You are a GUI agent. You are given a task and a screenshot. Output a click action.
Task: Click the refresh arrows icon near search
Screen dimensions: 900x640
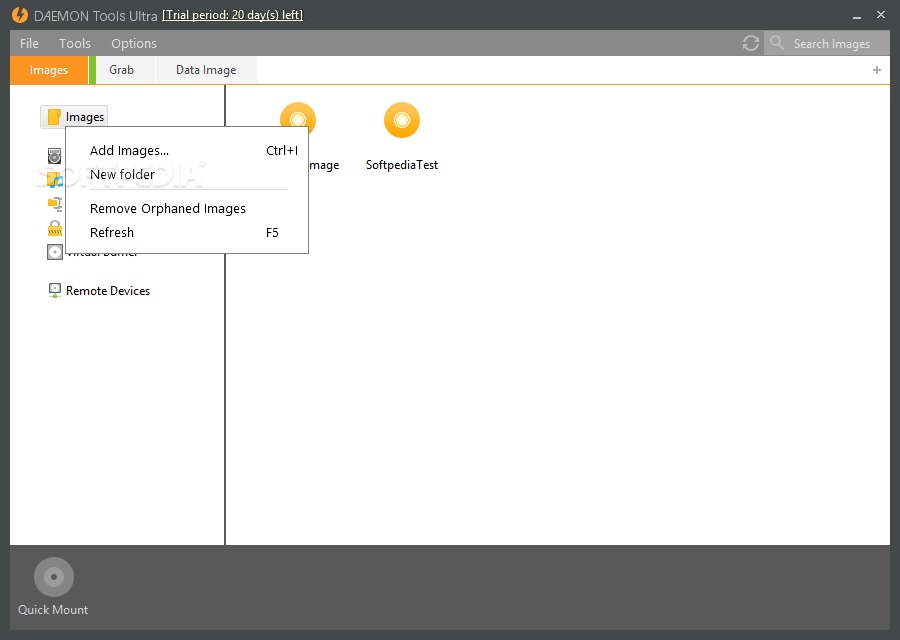tap(750, 43)
